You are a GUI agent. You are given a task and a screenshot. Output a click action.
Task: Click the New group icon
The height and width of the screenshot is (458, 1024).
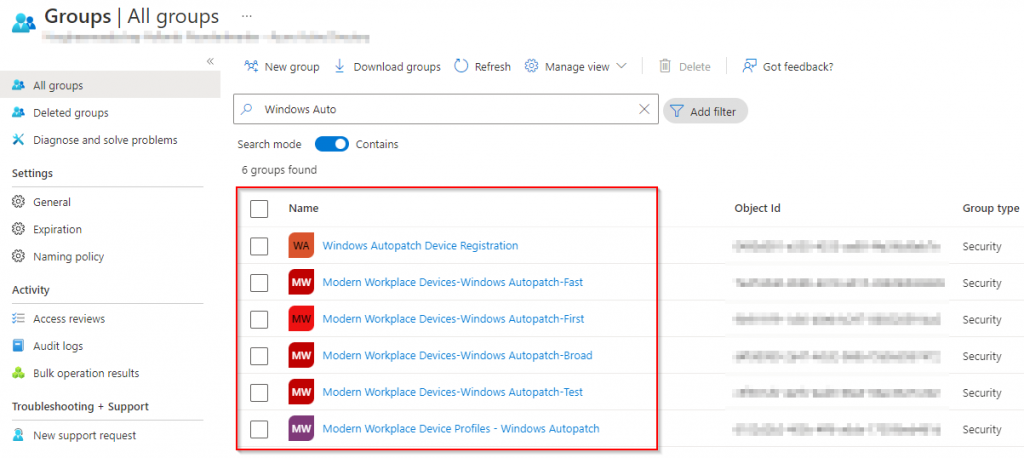click(251, 66)
